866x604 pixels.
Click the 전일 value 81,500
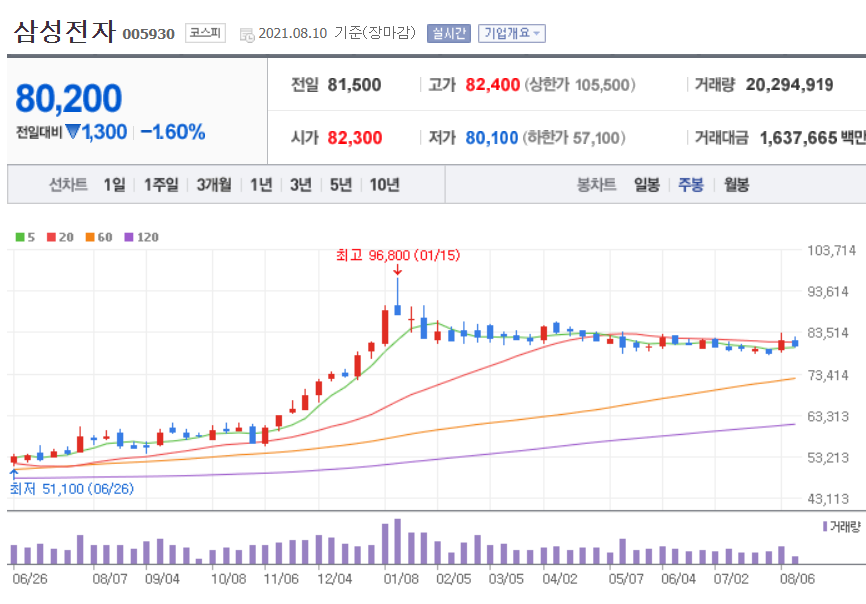point(355,85)
